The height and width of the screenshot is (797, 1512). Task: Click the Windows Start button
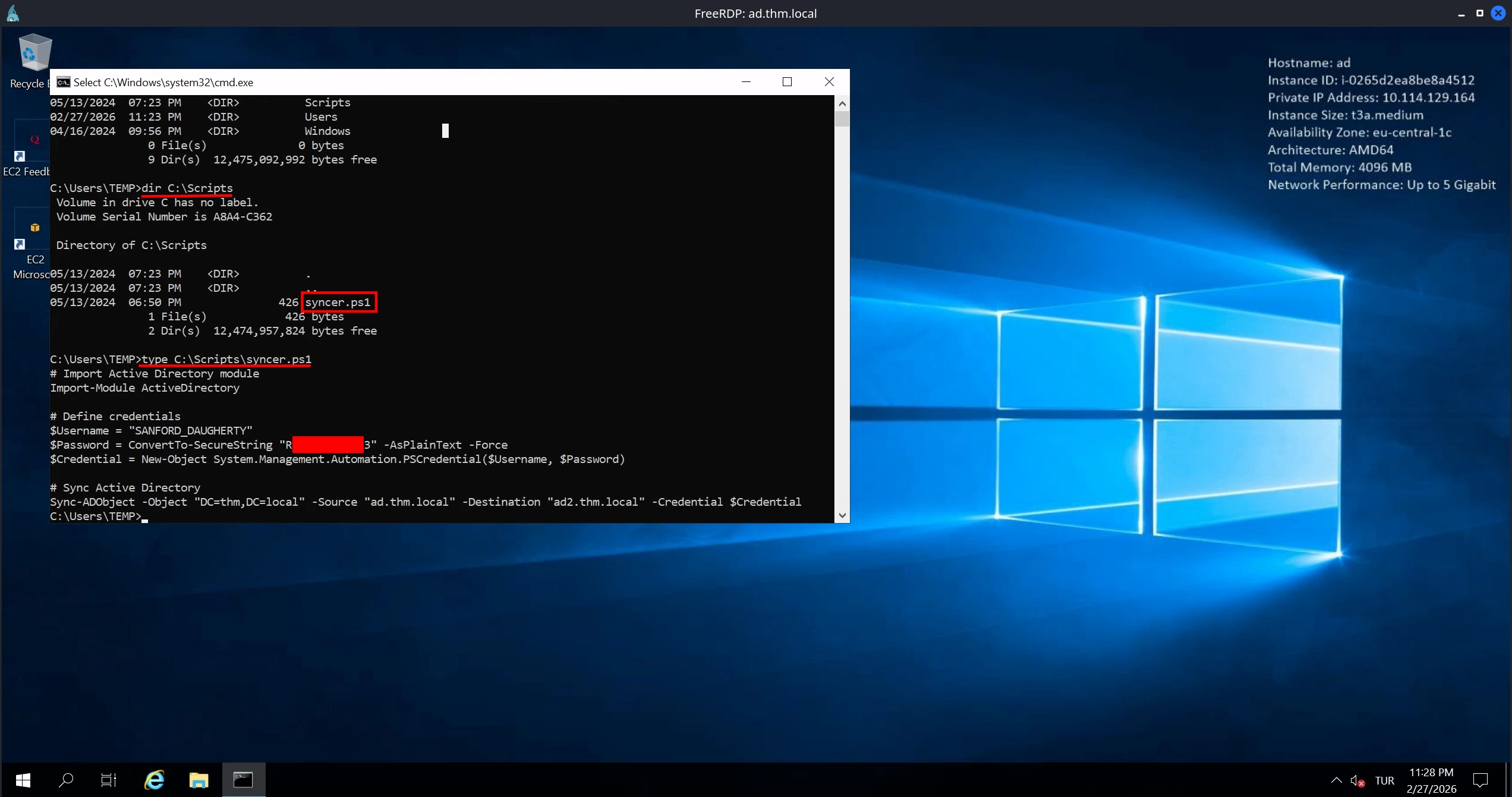[x=23, y=780]
